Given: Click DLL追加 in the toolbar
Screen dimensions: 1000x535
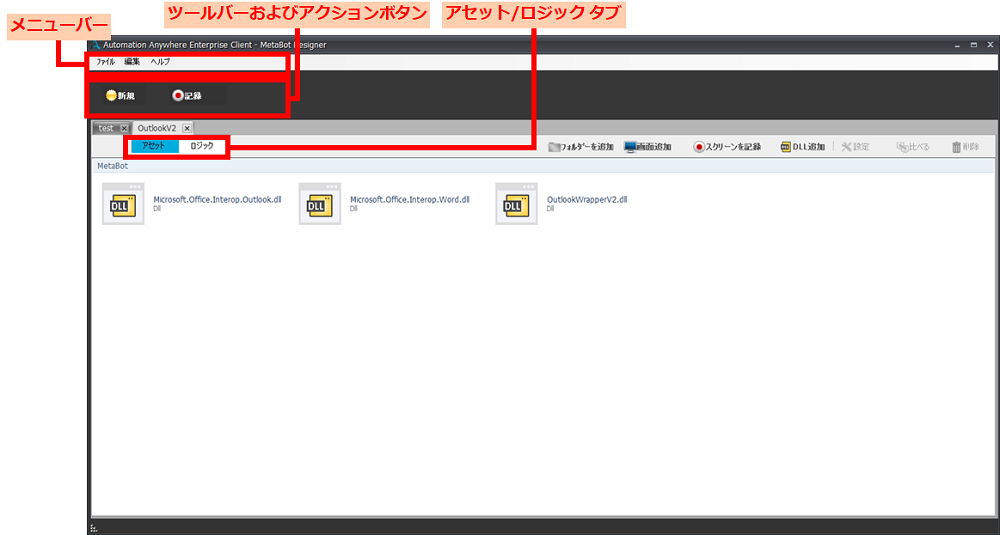Looking at the screenshot, I should (x=803, y=147).
